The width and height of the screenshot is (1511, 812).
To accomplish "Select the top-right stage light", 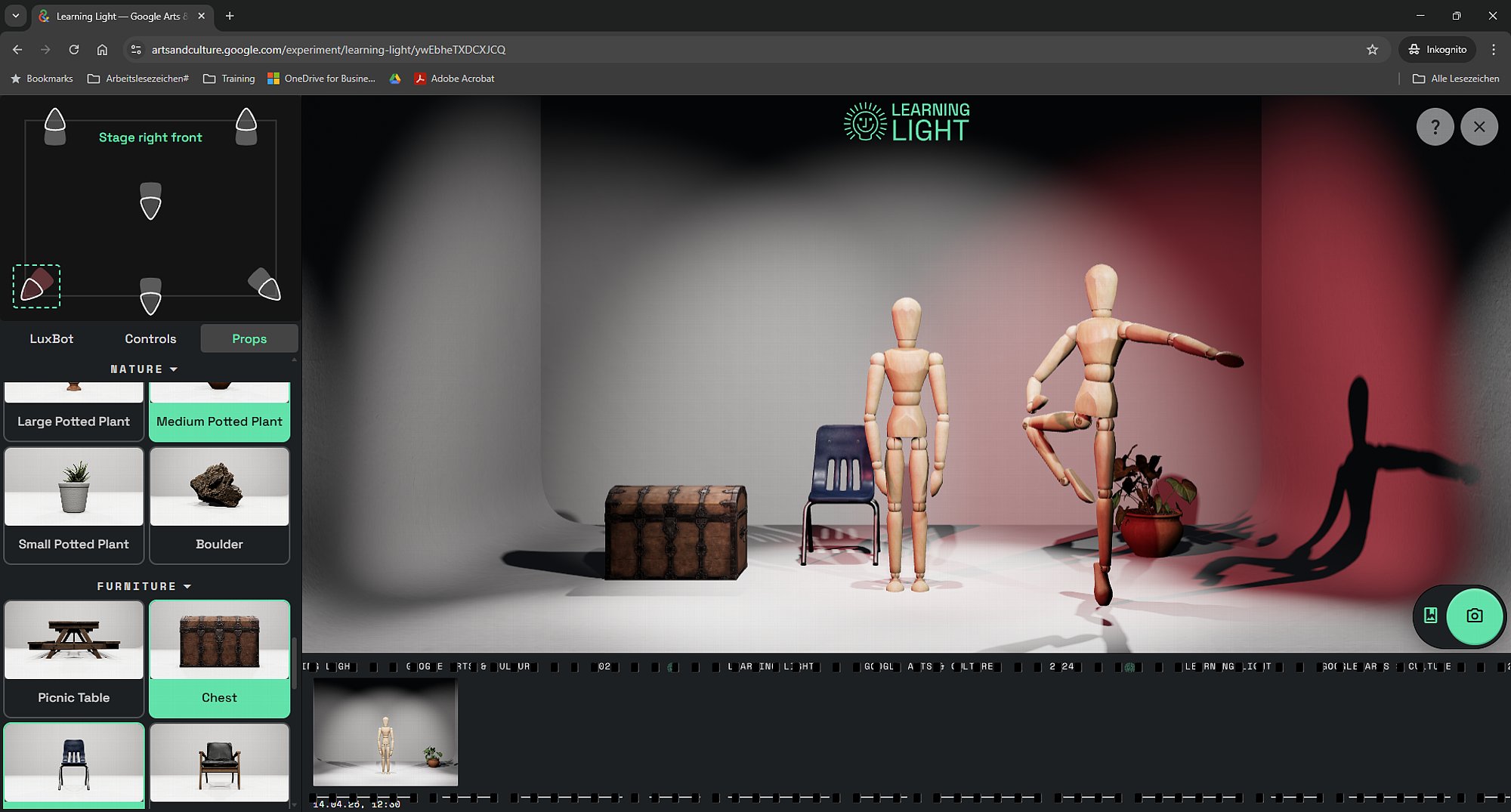I will (246, 126).
